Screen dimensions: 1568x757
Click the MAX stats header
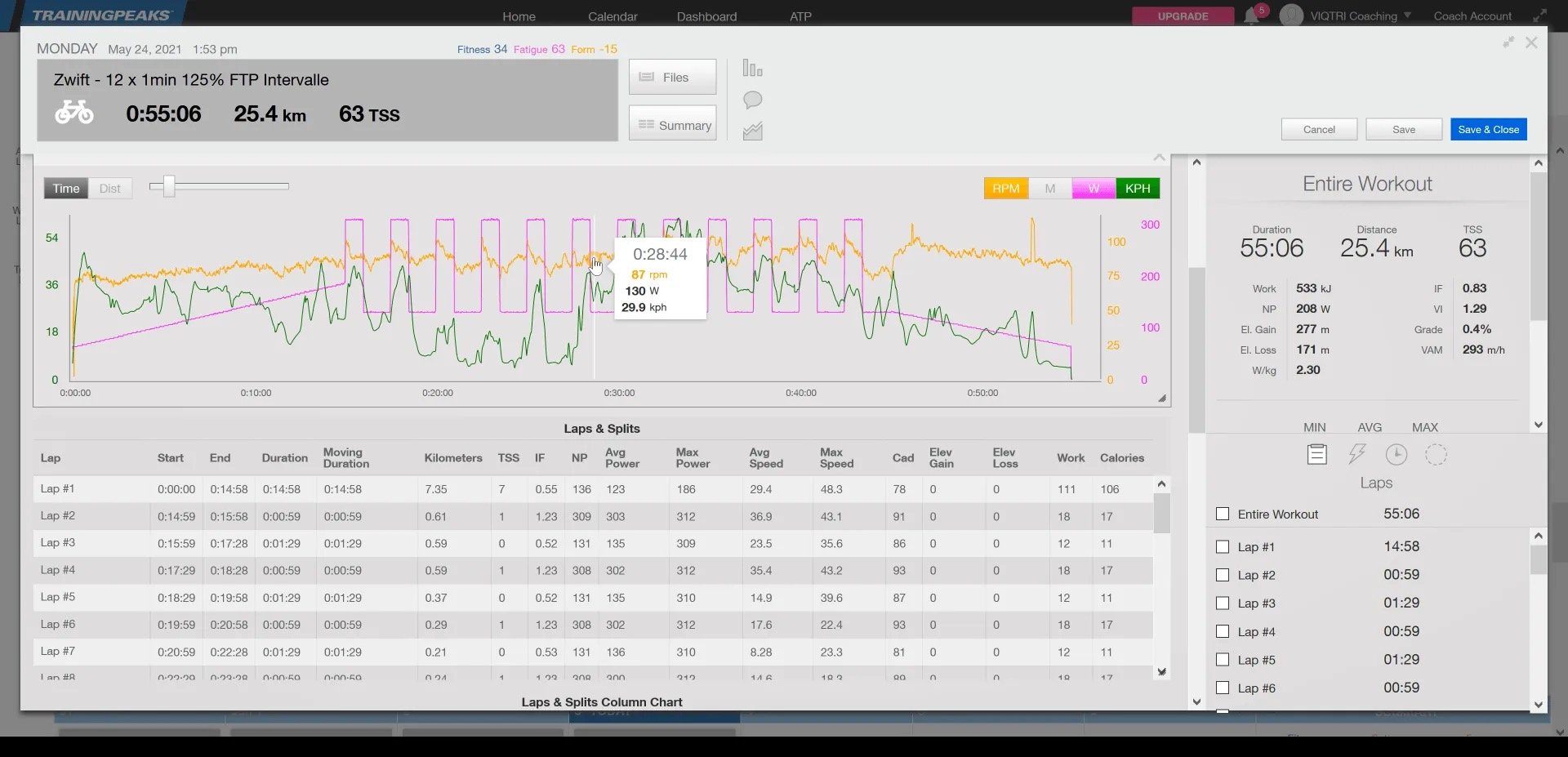(1424, 427)
